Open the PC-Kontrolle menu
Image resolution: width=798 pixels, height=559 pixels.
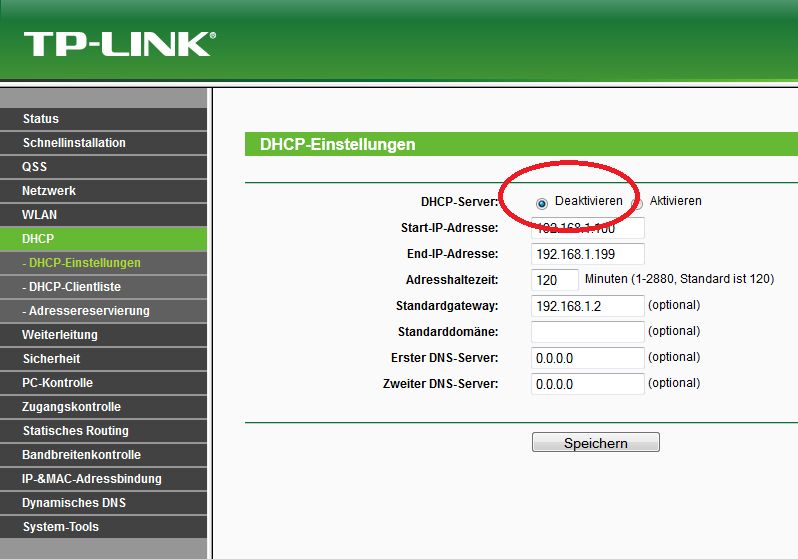click(103, 383)
